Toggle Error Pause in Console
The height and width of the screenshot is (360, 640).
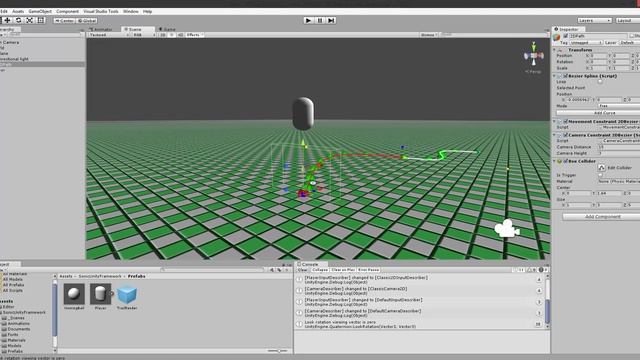(x=369, y=270)
